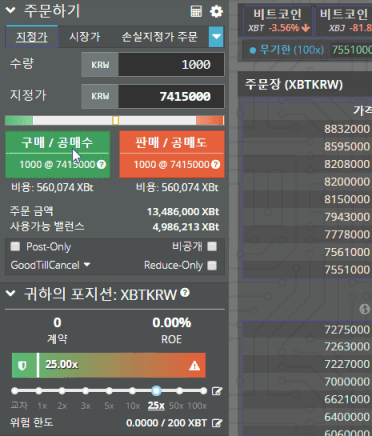Set leverage slider to 10x
Viewport: 372px width, 436px height.
pos(132,391)
